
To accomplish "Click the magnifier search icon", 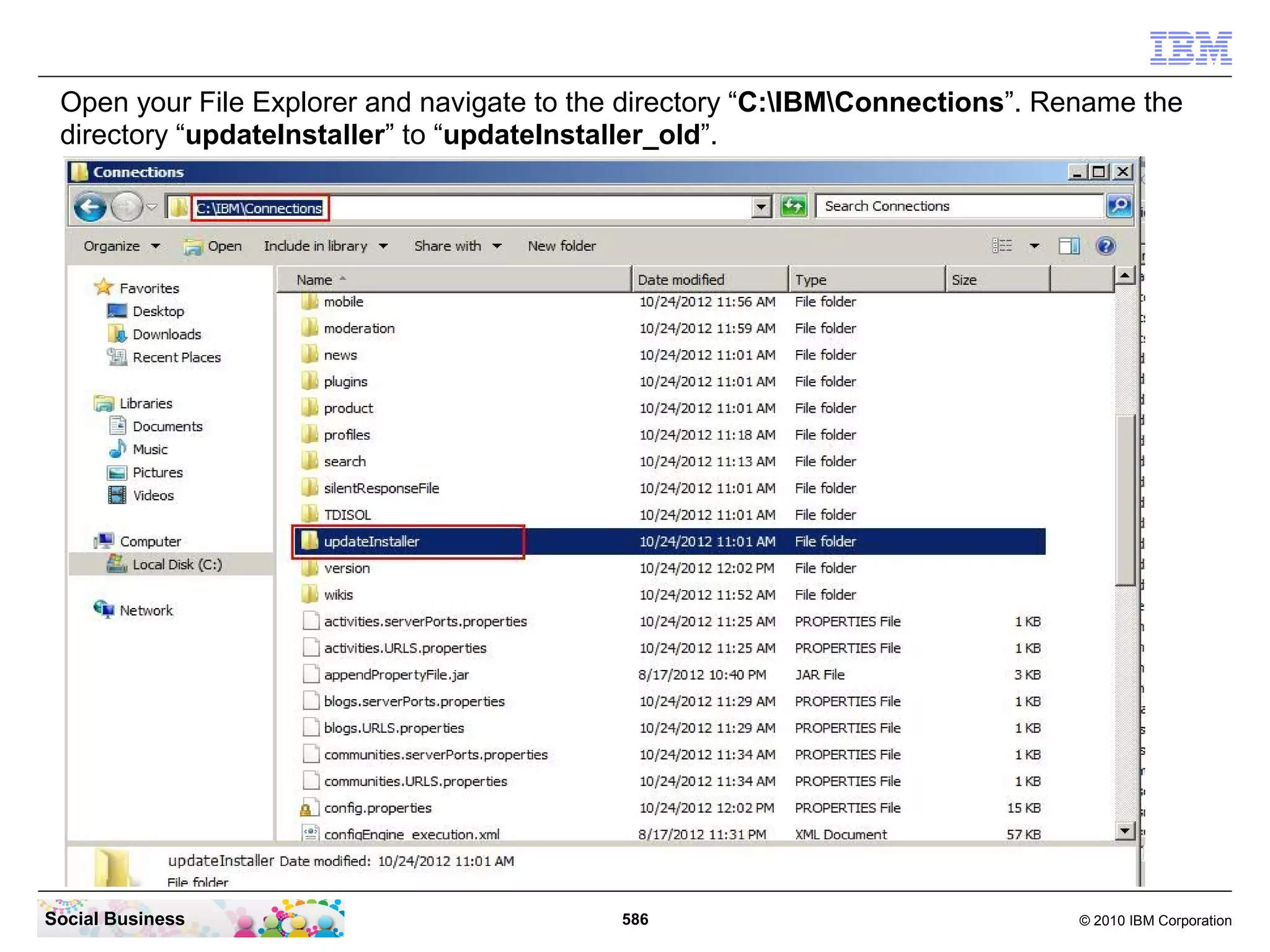I will click(x=1119, y=206).
